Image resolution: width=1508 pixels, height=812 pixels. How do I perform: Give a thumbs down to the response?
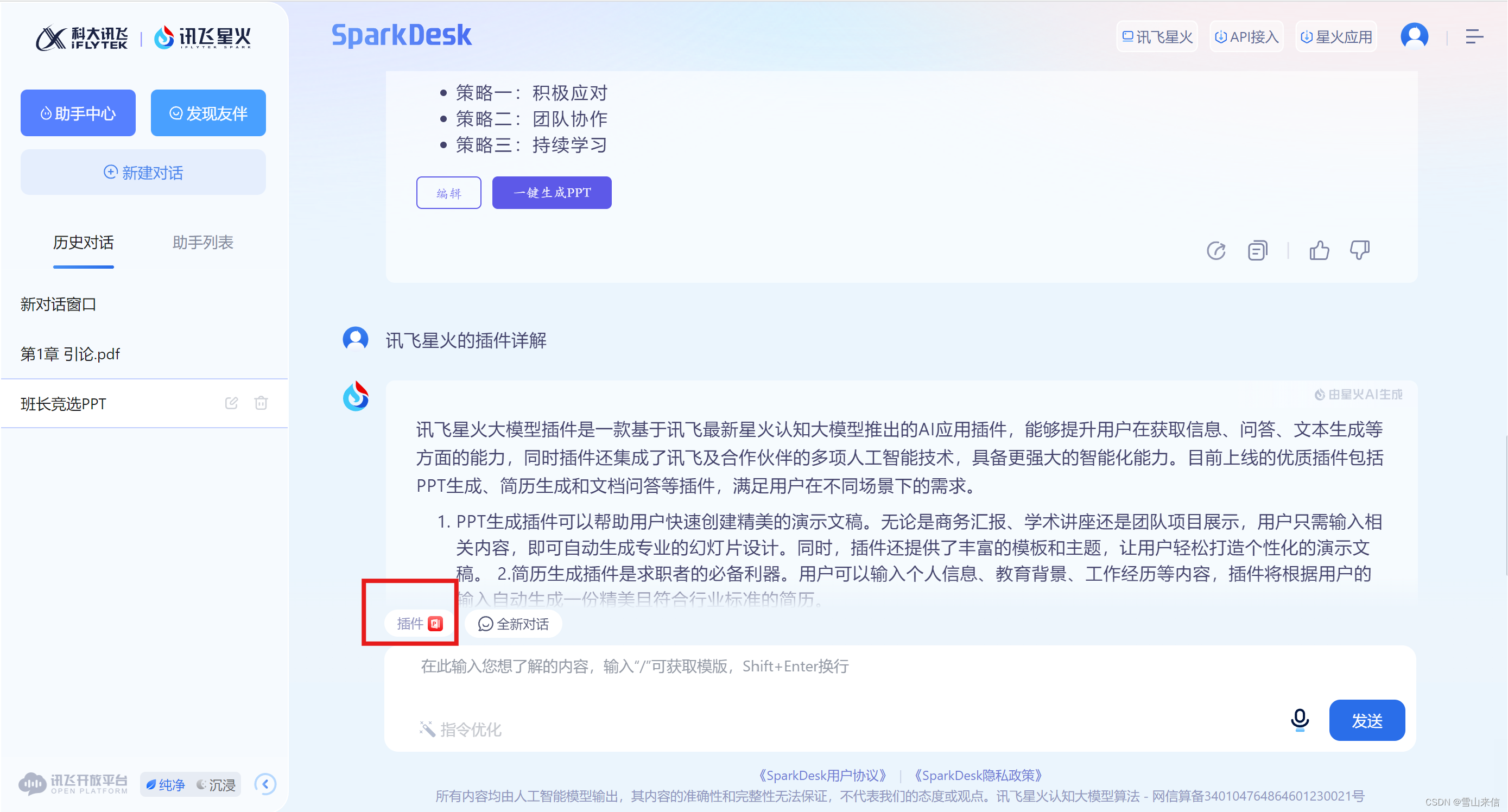tap(1360, 251)
